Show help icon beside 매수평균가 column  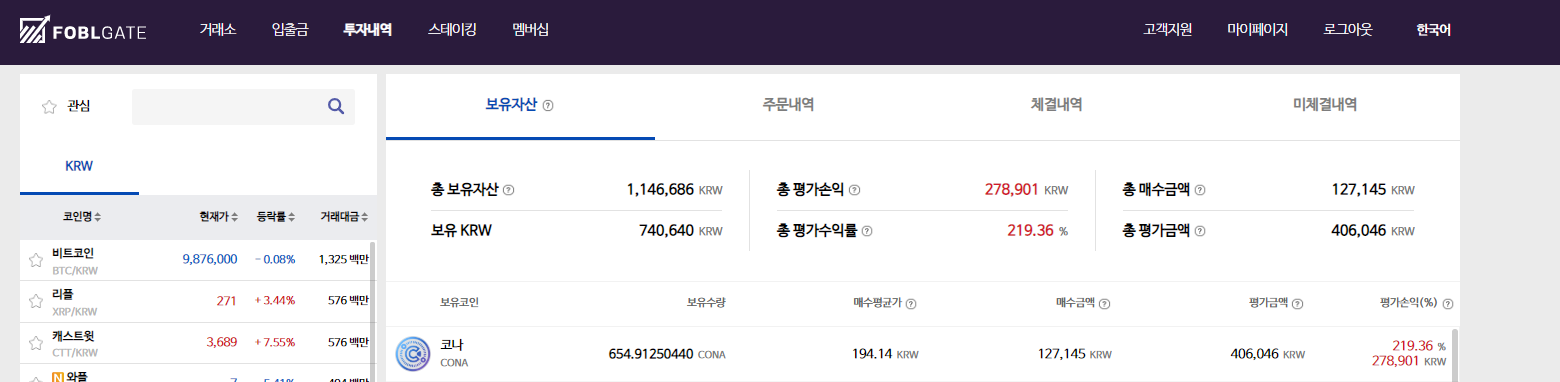(911, 304)
